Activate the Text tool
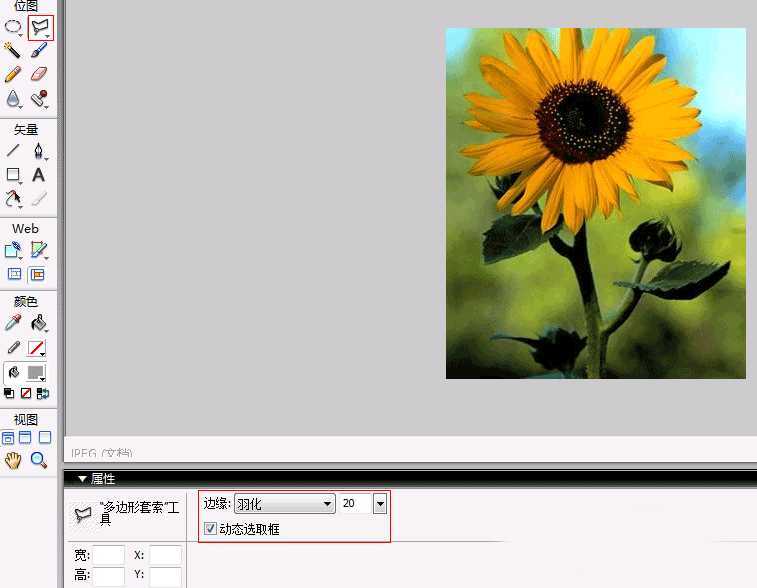757x588 pixels. tap(39, 175)
